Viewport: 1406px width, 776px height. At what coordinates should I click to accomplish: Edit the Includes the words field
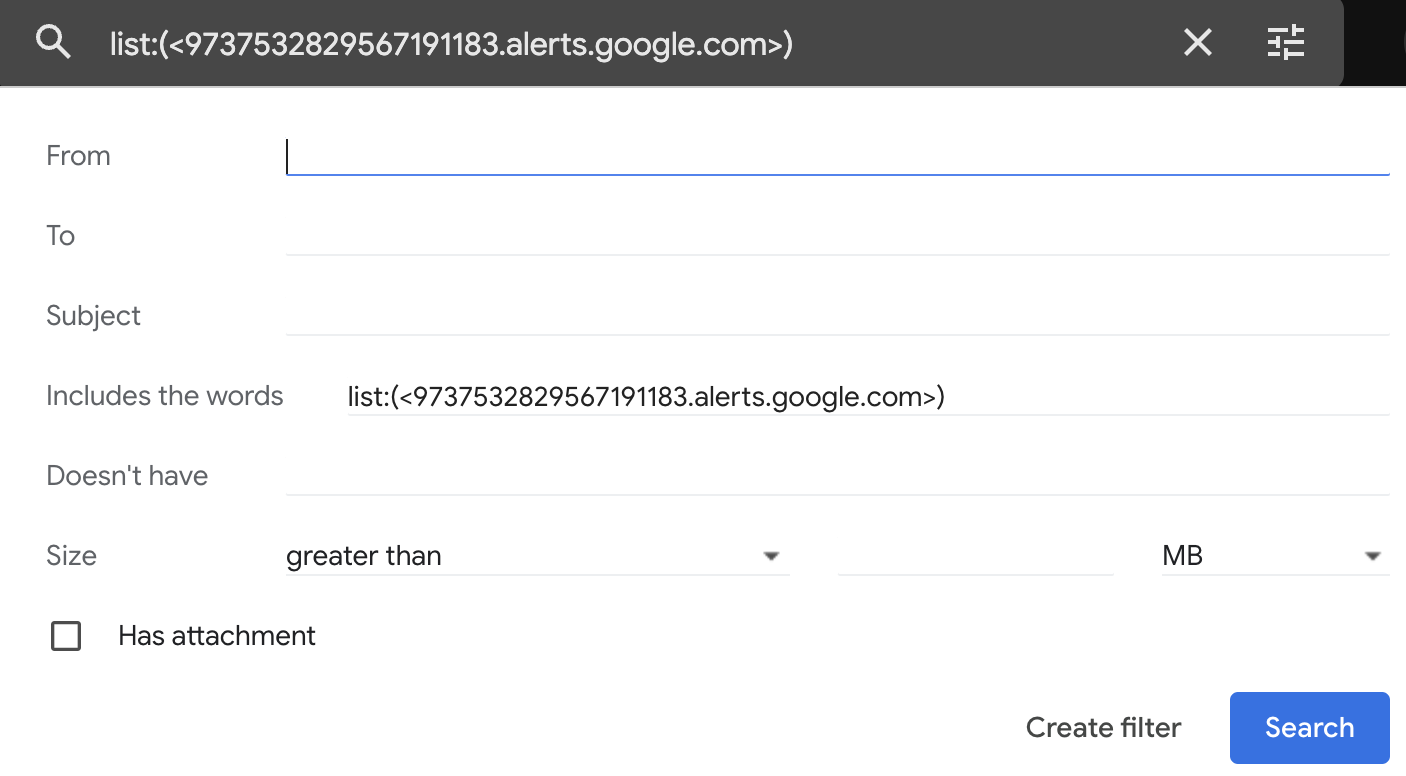(866, 397)
